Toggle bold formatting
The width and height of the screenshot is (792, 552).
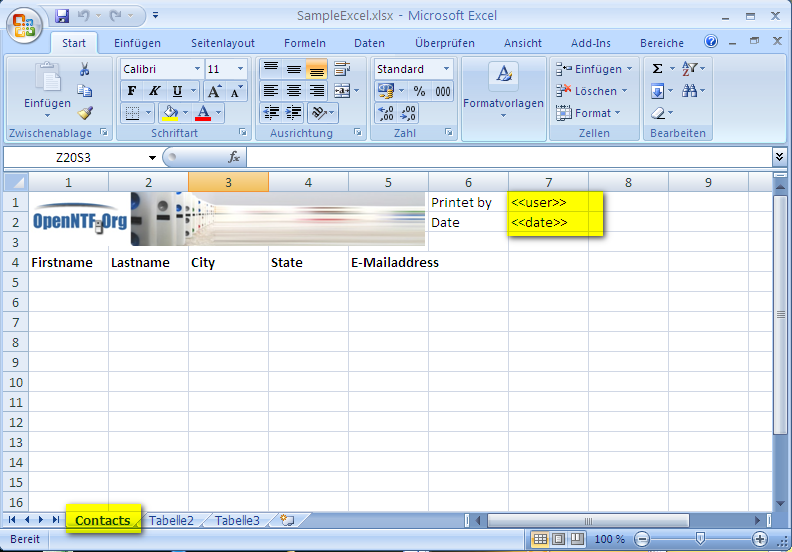click(x=132, y=91)
